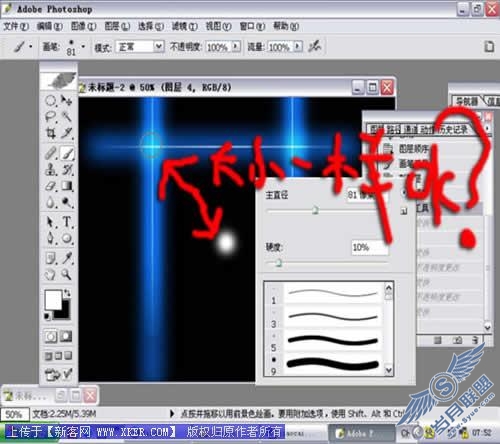Select the elliptical Marquee tool
This screenshot has height=444, width=500.
[50, 100]
